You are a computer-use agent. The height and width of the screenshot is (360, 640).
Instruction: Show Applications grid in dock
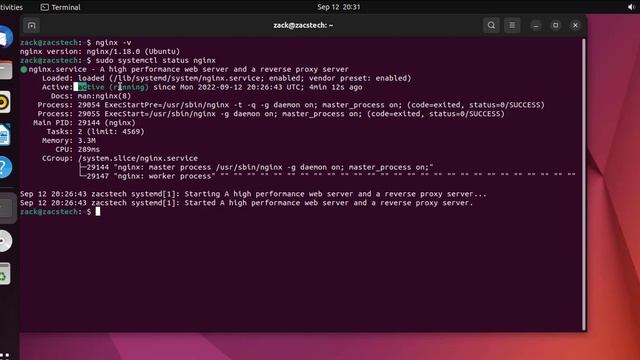point(4,356)
